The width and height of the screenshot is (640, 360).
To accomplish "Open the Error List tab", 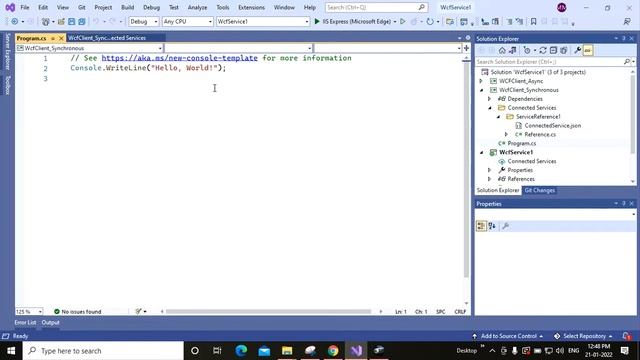I will click(25, 322).
